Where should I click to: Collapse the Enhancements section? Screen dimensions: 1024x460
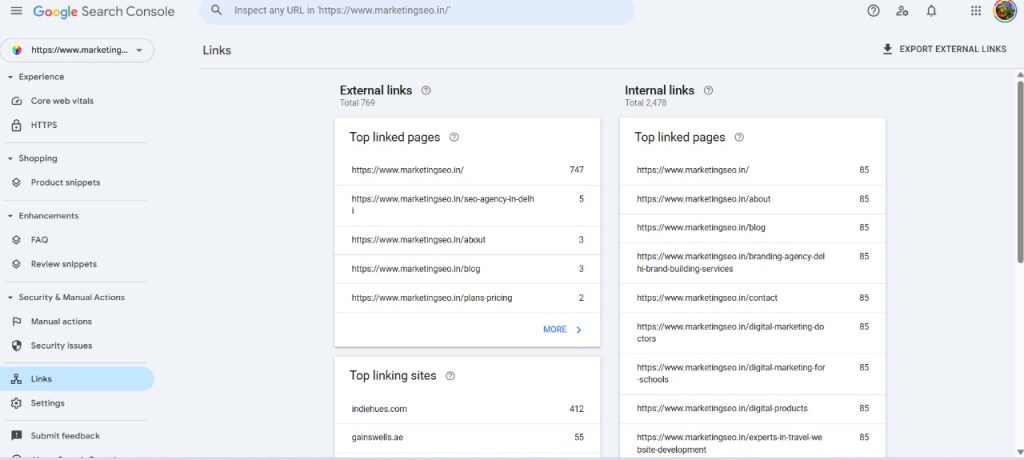coord(10,216)
